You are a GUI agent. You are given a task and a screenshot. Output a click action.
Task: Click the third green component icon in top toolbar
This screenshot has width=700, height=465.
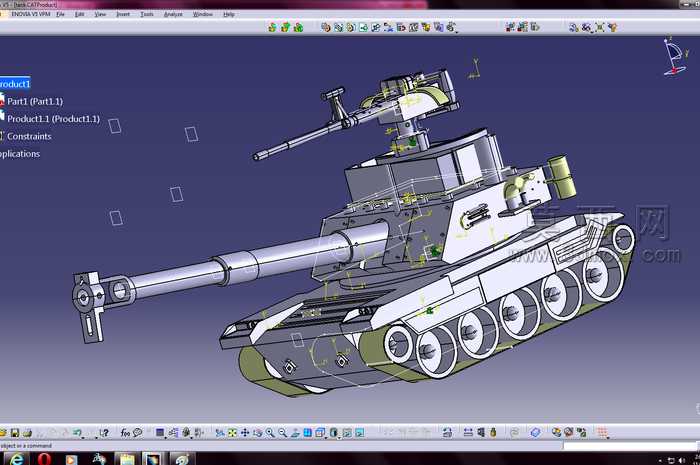pyautogui.click(x=298, y=28)
